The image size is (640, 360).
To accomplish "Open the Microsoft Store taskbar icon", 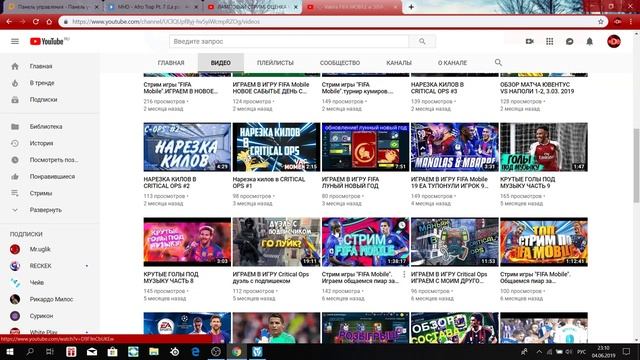I will point(113,351).
